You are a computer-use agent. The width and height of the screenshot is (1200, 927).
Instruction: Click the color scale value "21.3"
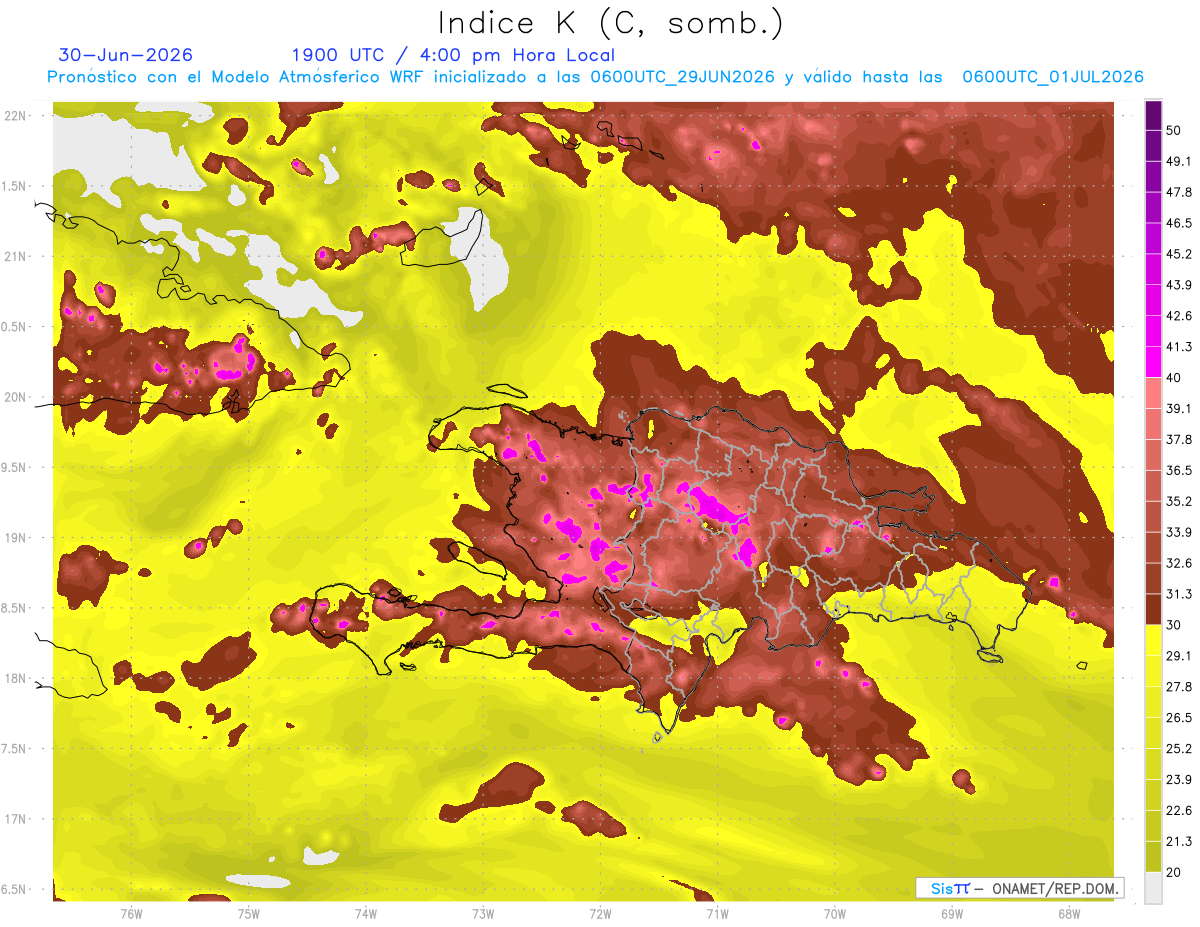tap(1178, 842)
